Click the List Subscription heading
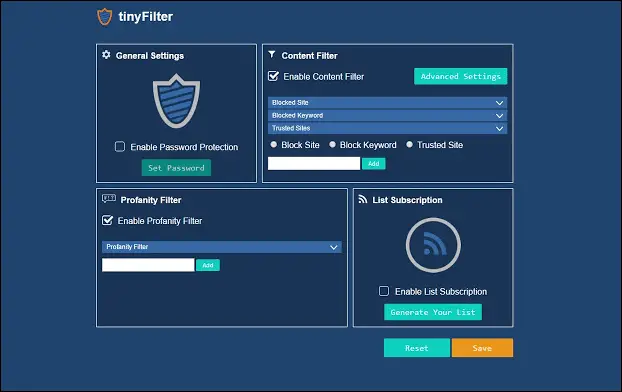Viewport: 622px width, 392px height. pos(407,200)
